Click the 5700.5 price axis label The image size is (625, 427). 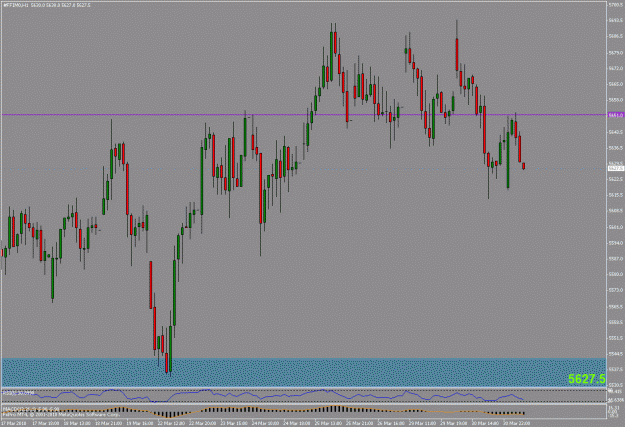617,5
